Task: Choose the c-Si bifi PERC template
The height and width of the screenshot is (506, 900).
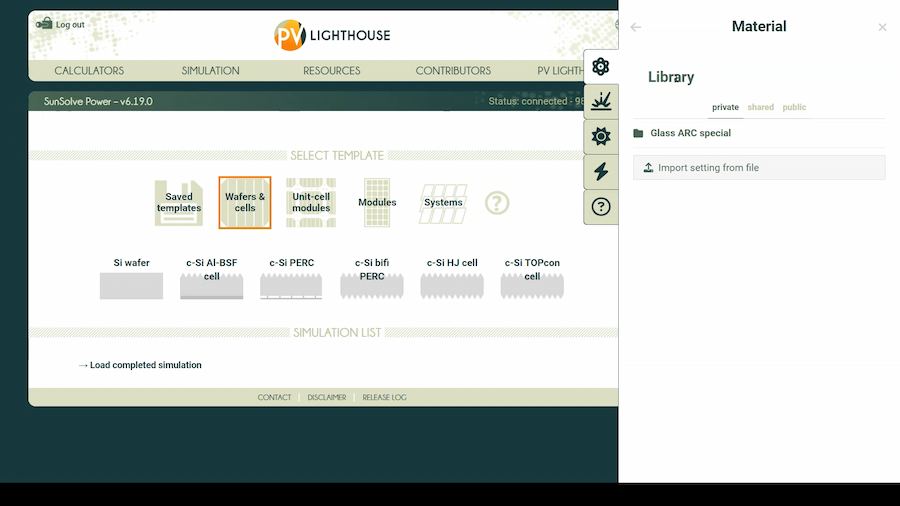Action: 372,278
